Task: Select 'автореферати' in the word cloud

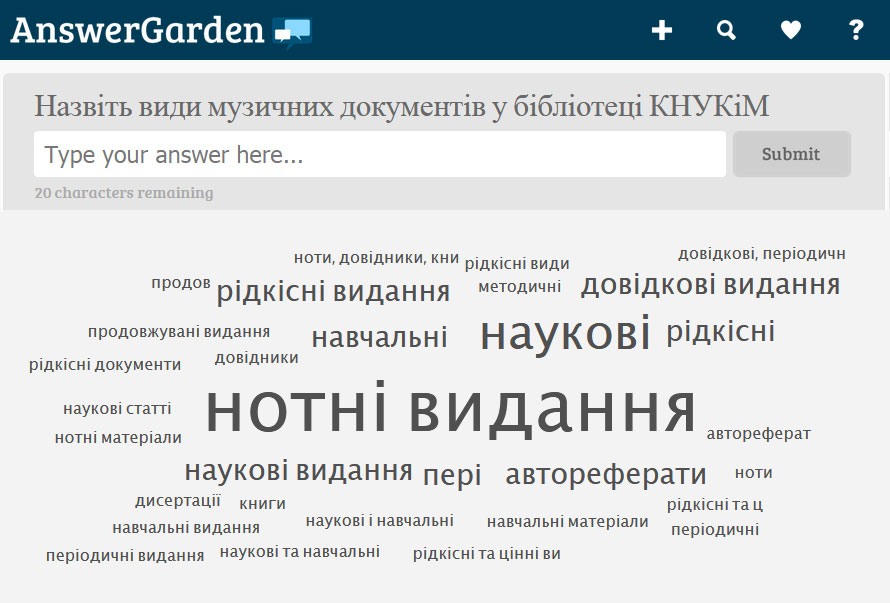Action: (606, 475)
